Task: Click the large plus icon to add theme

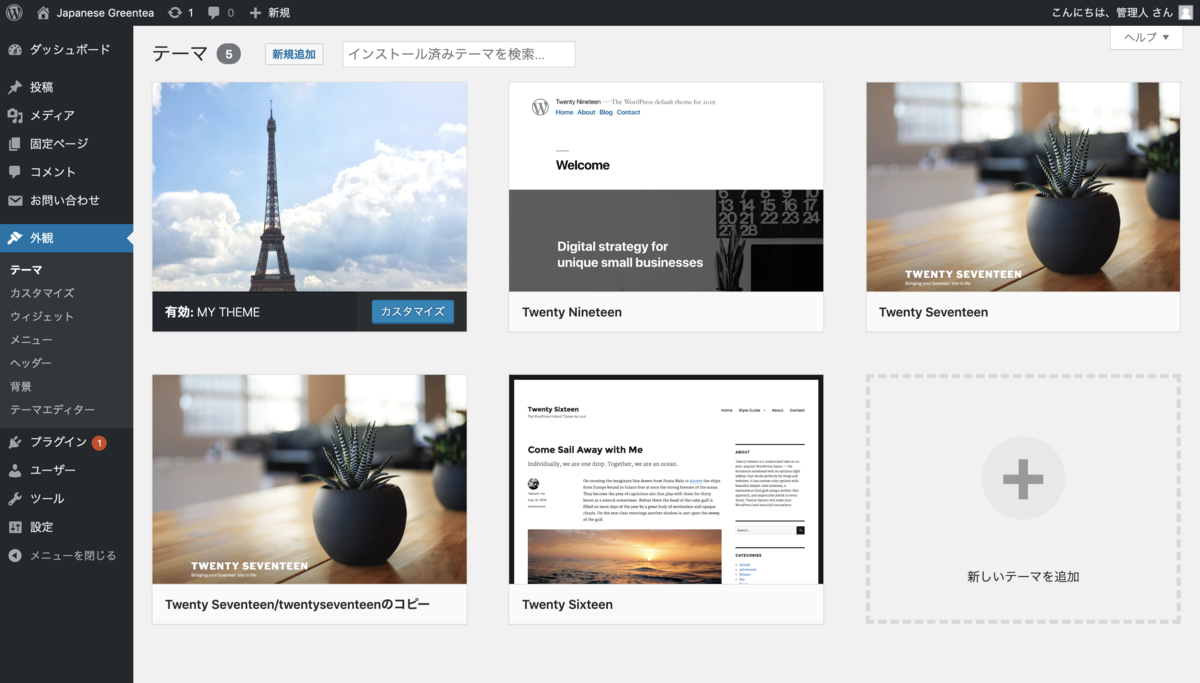Action: tap(1023, 479)
